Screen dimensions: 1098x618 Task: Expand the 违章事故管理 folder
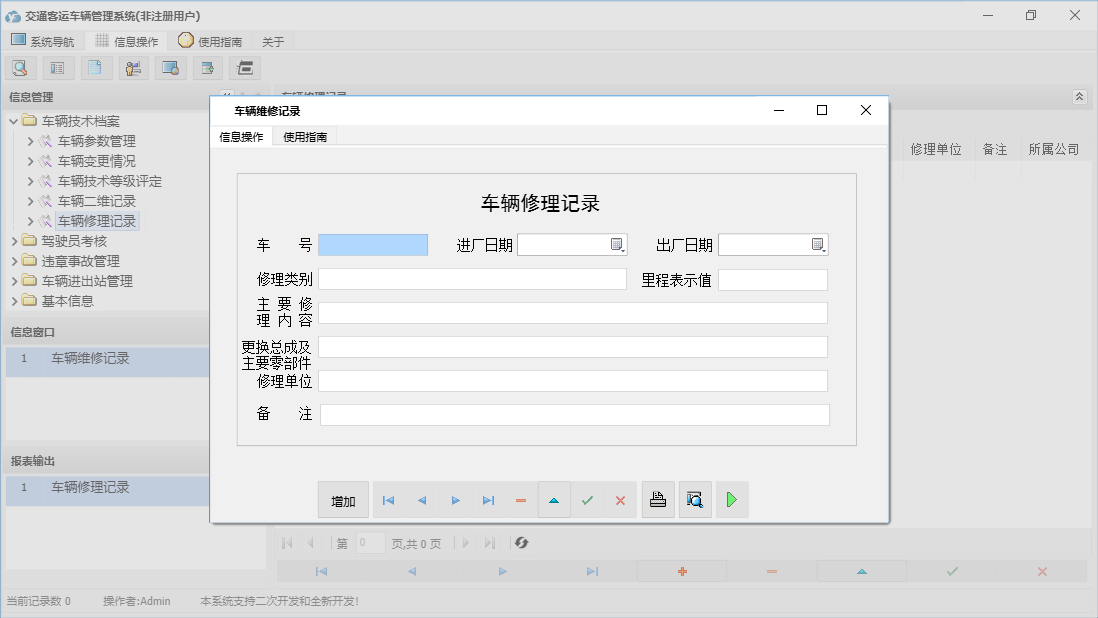point(15,260)
